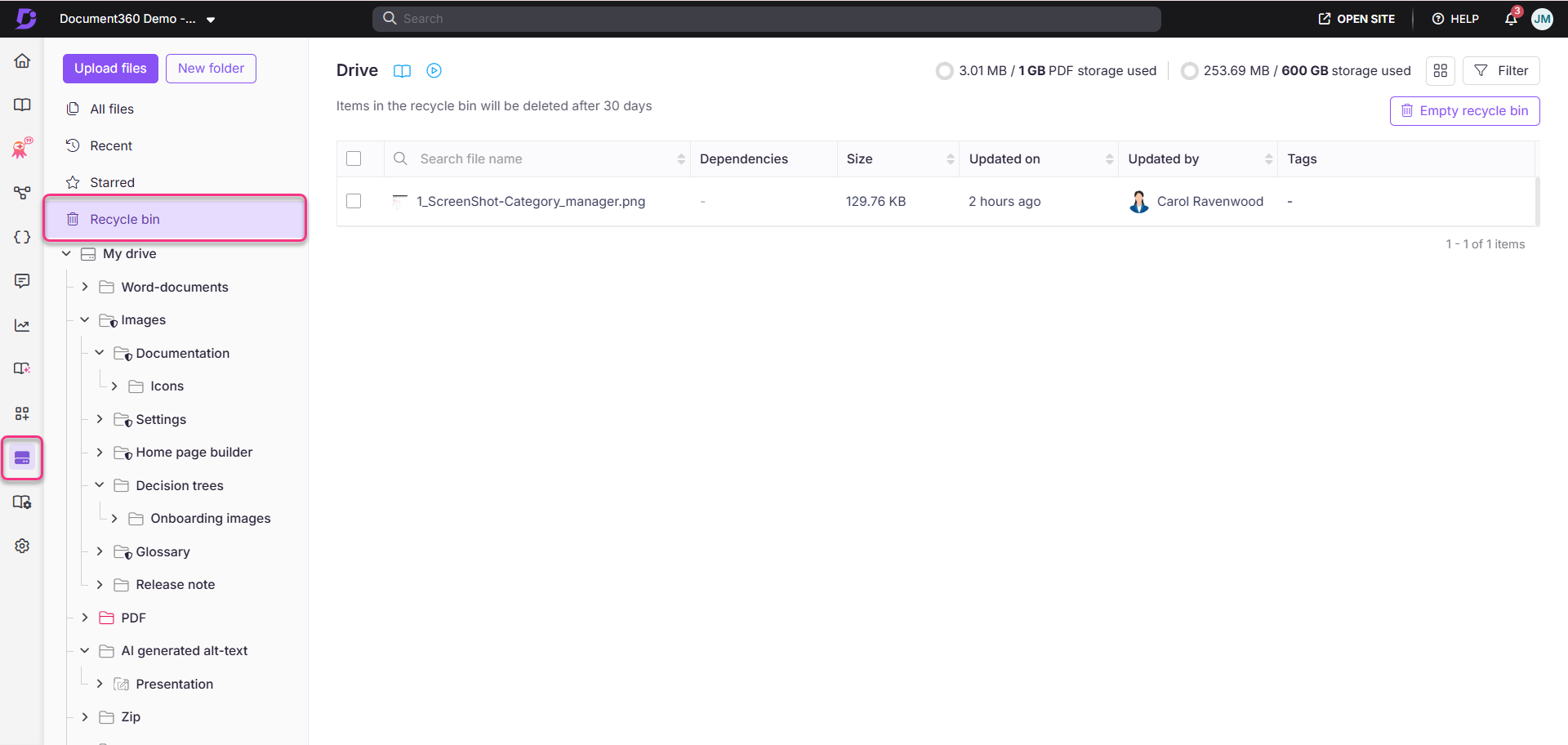Expand the Decision trees folder
The image size is (1568, 745).
tap(99, 484)
